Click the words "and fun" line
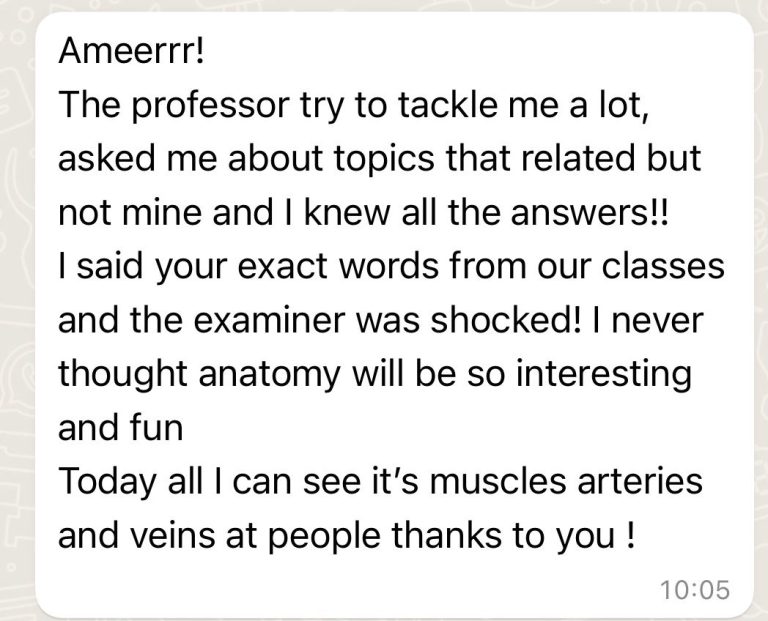 pyautogui.click(x=122, y=427)
